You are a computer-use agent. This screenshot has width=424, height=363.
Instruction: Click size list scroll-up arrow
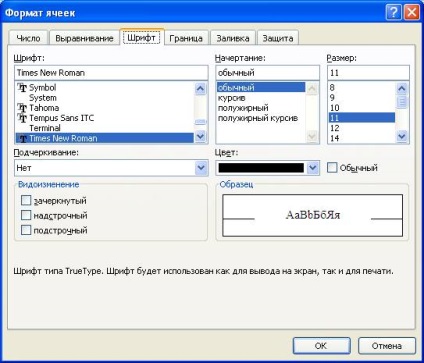tap(402, 89)
